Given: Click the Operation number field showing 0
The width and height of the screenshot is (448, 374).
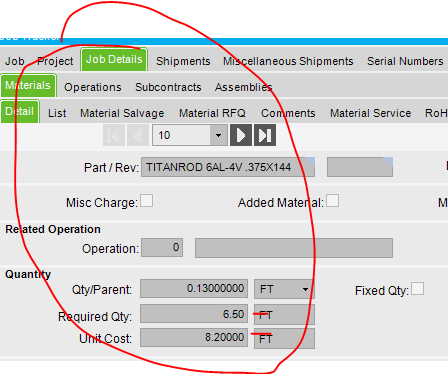Looking at the screenshot, I should [162, 248].
